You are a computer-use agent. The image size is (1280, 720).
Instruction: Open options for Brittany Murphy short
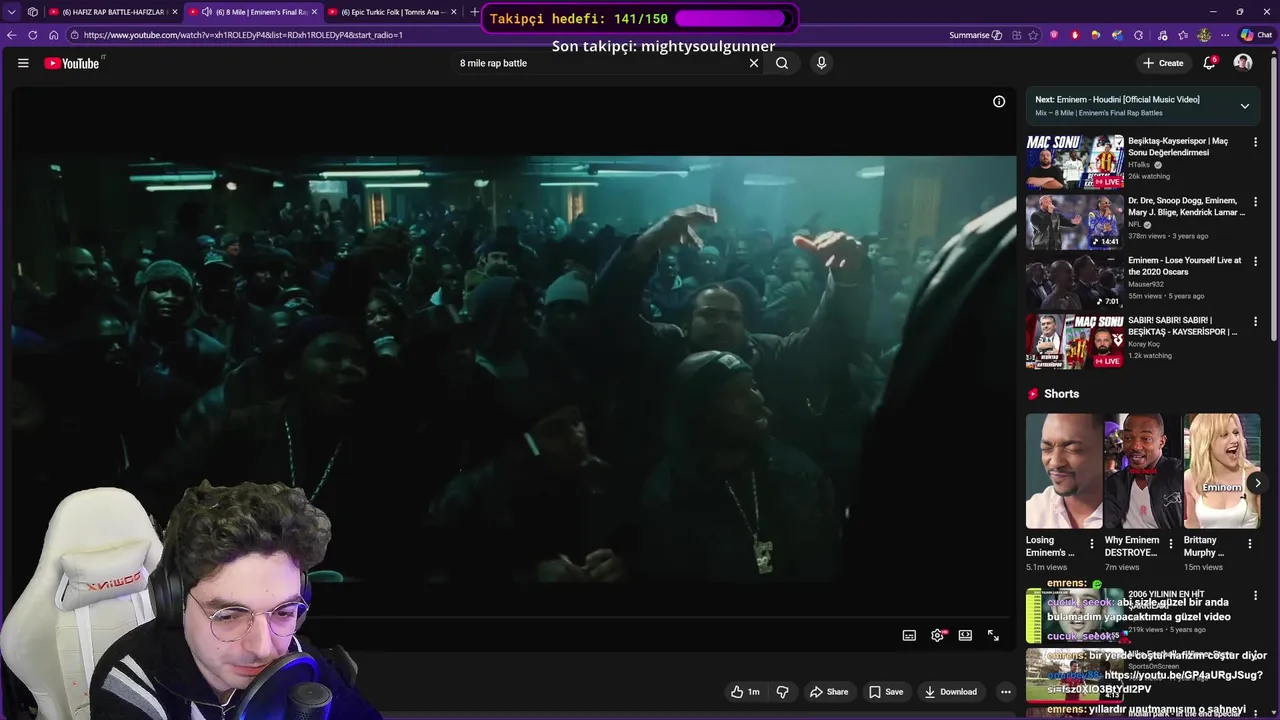(x=1249, y=544)
